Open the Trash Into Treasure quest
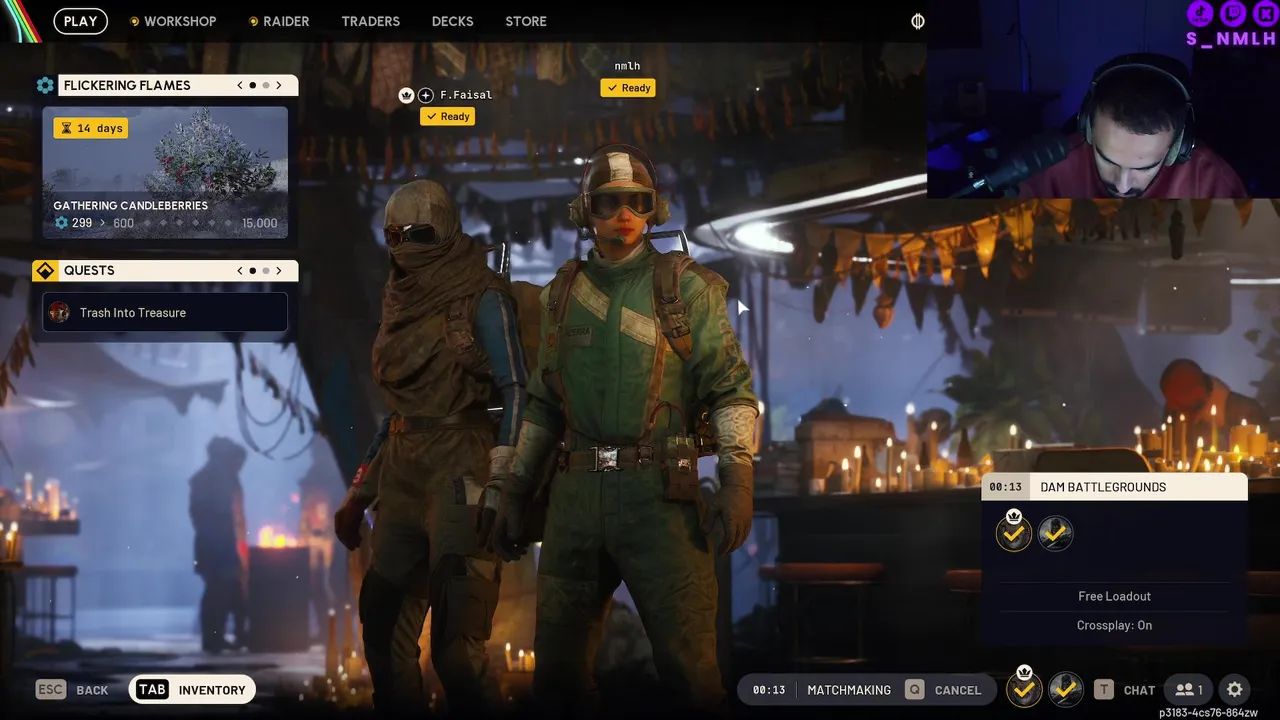The height and width of the screenshot is (720, 1280). click(165, 312)
